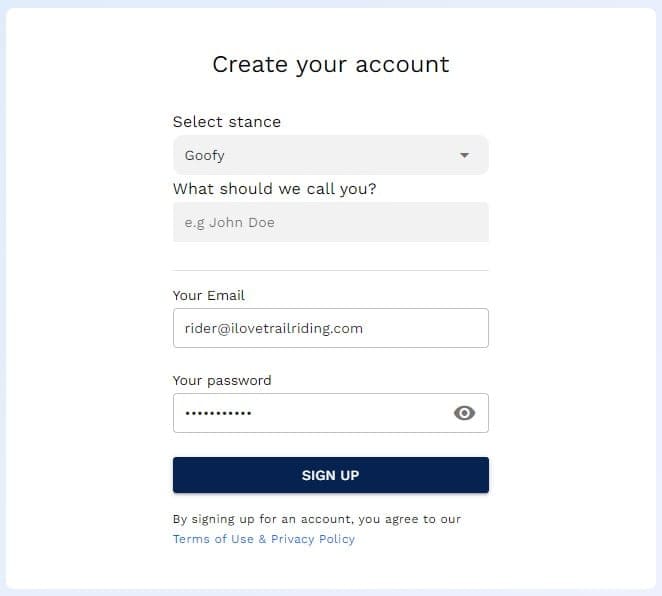
Task: Select the 'Goofy' value text in stance field
Action: click(204, 156)
